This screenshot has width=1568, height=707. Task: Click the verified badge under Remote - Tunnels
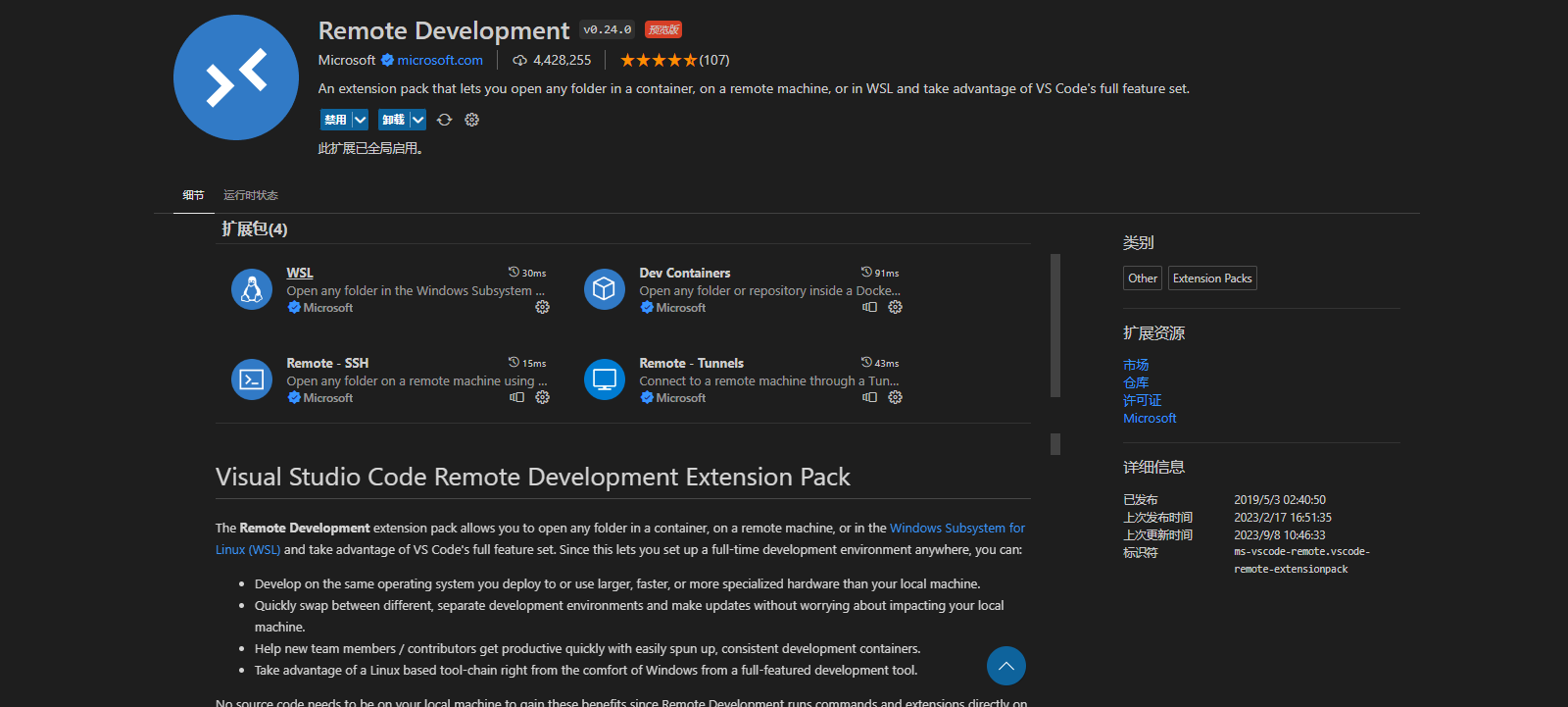pyautogui.click(x=647, y=397)
